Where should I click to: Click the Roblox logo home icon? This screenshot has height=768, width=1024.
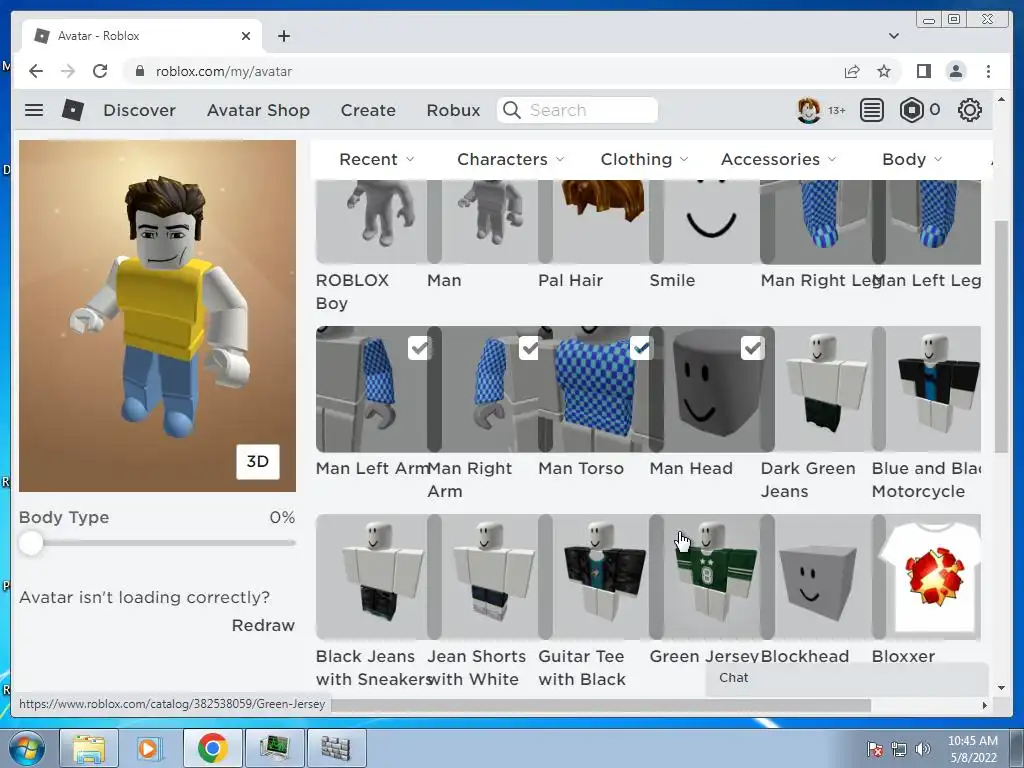(72, 110)
